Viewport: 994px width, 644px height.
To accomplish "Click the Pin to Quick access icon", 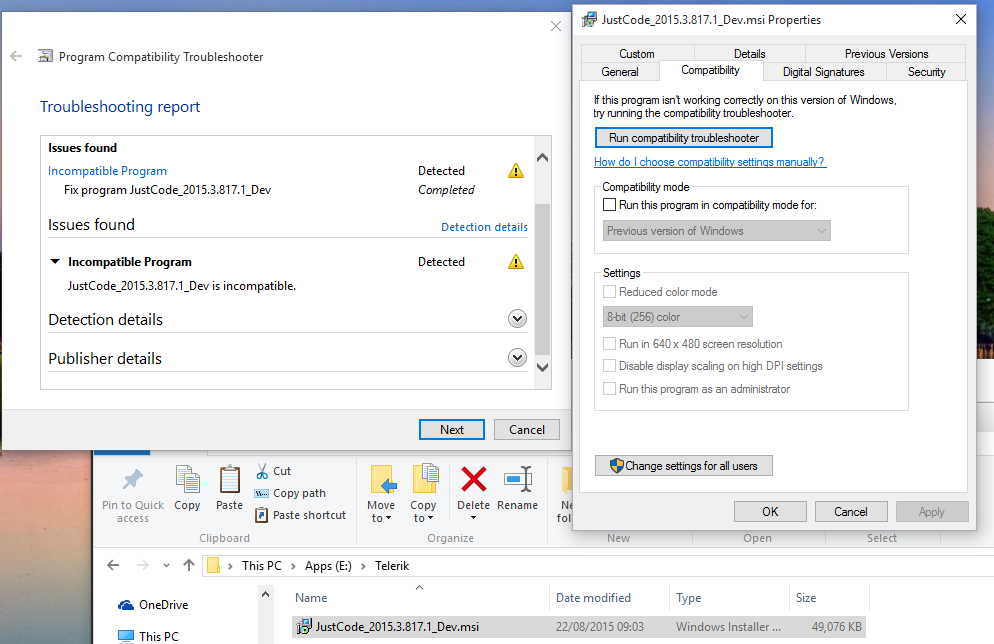I will pos(132,479).
